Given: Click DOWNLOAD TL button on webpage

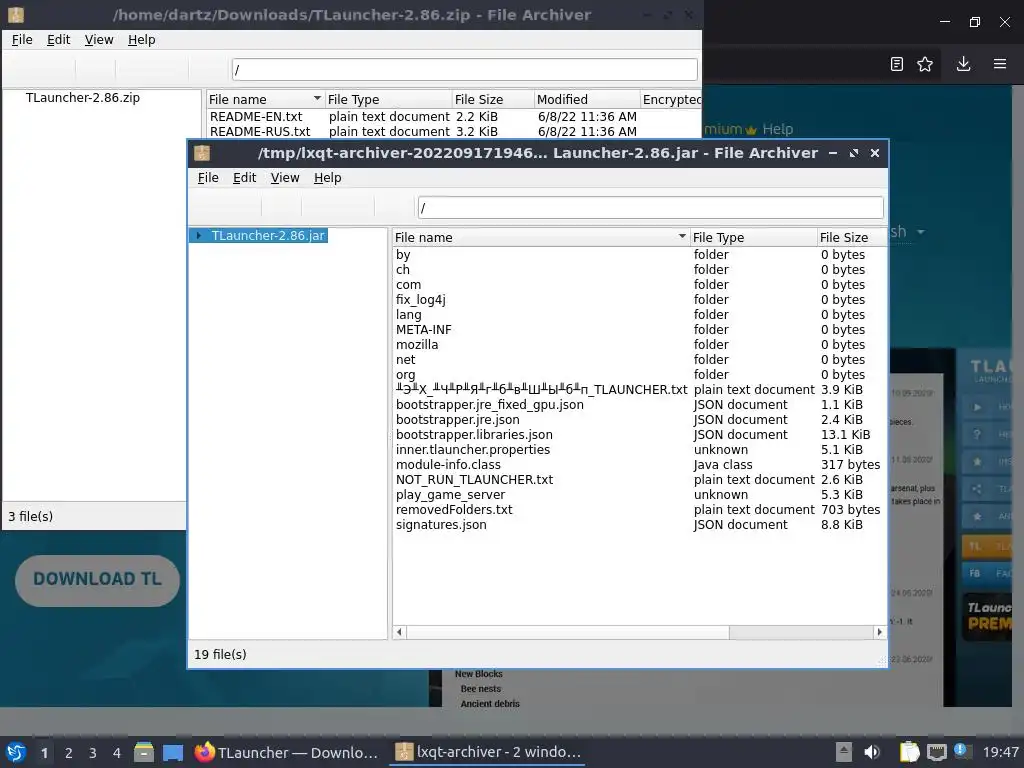Looking at the screenshot, I should [97, 580].
